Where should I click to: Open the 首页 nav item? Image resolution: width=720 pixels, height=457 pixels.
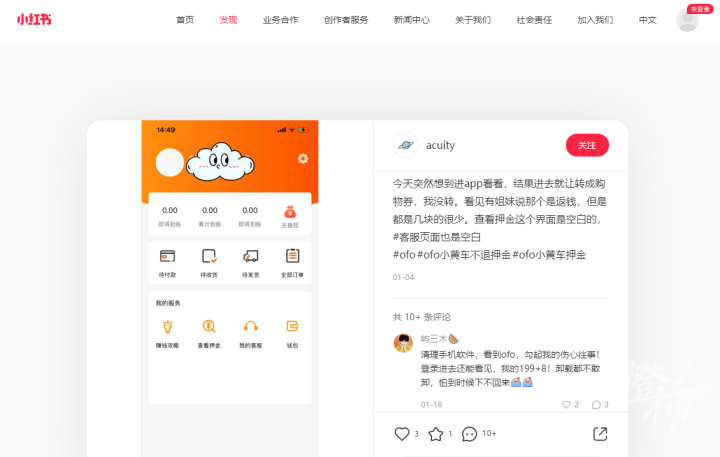coord(185,20)
